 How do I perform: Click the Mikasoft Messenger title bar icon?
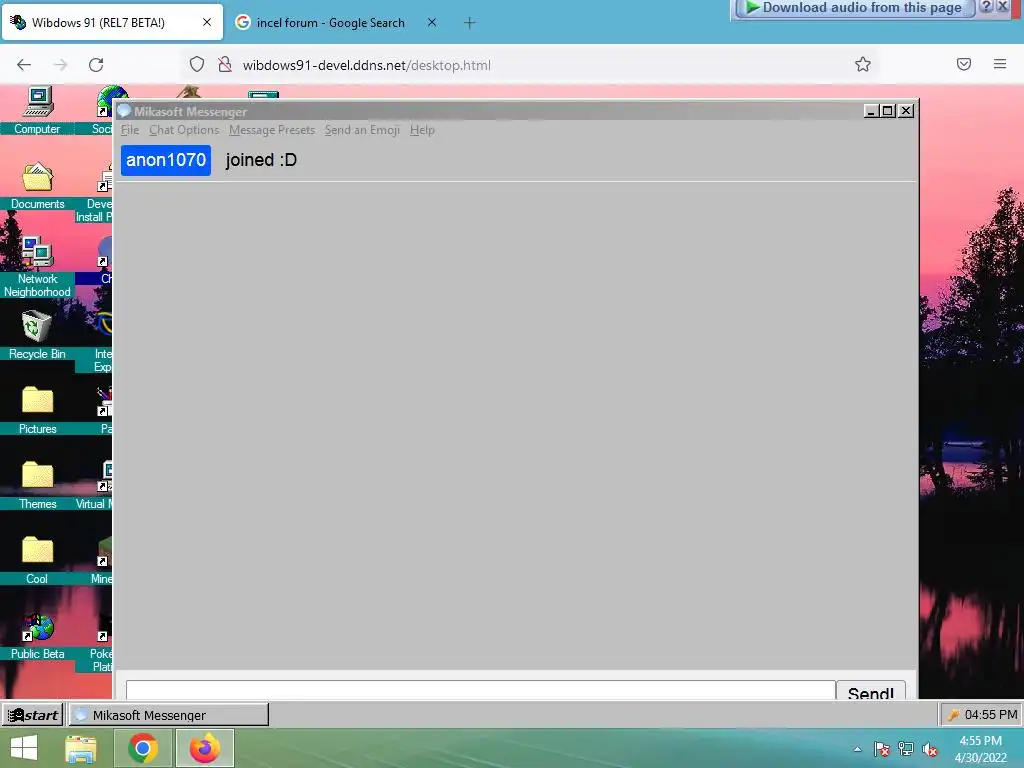click(x=124, y=111)
